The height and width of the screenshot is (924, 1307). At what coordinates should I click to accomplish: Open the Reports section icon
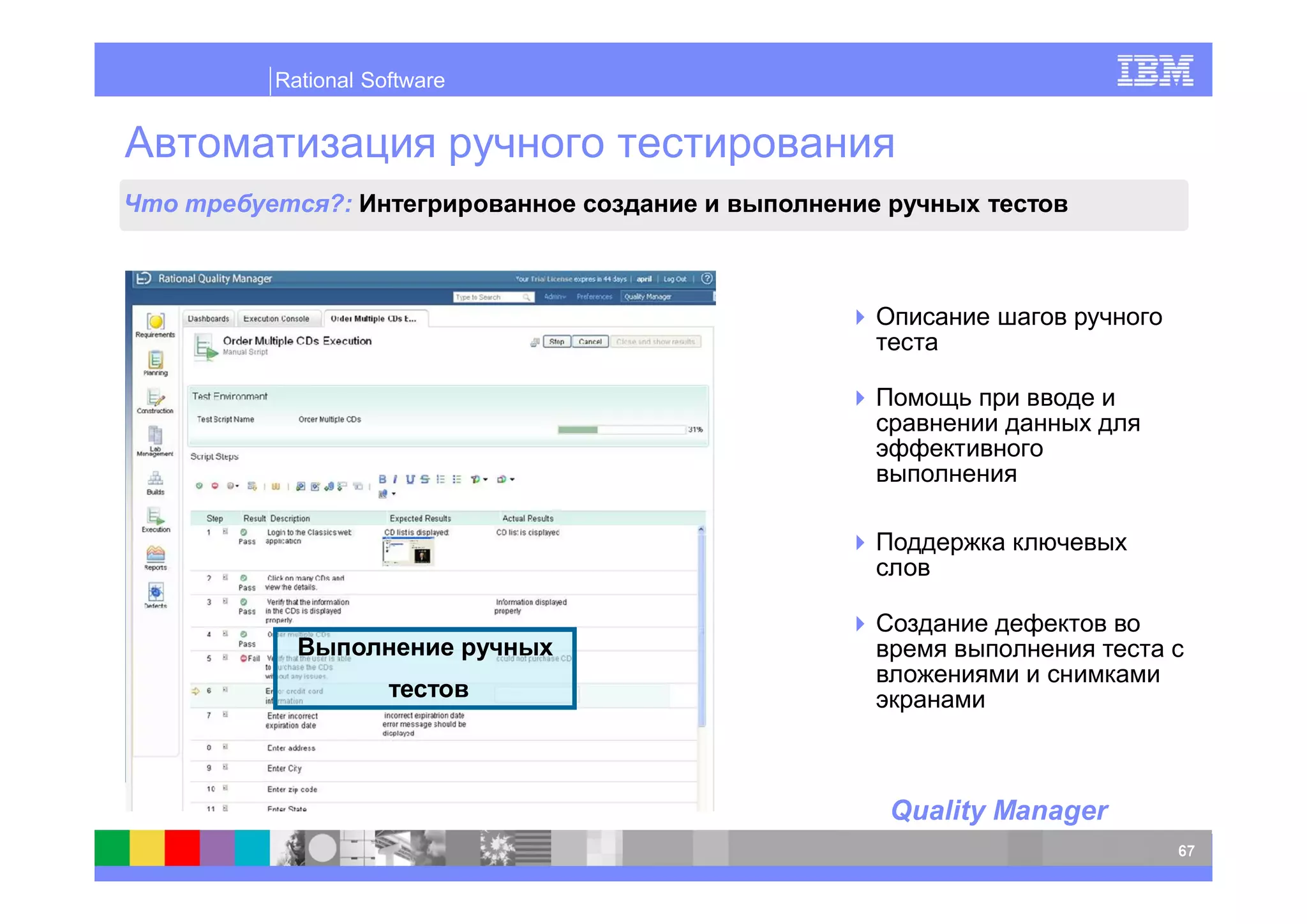coord(155,553)
